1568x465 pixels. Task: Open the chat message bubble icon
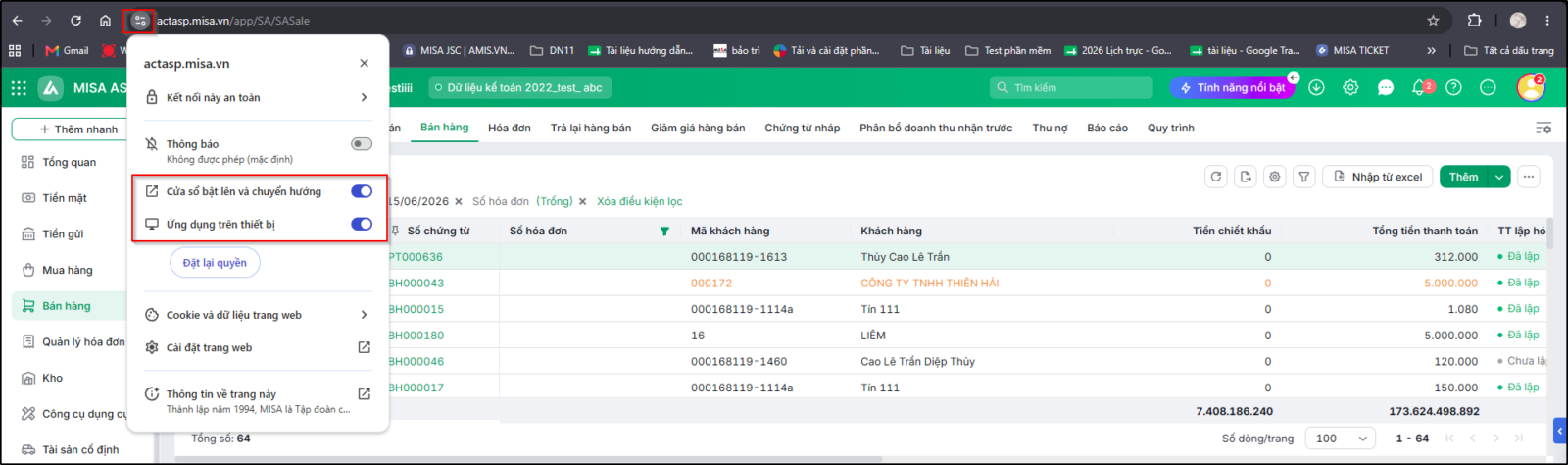[1386, 87]
